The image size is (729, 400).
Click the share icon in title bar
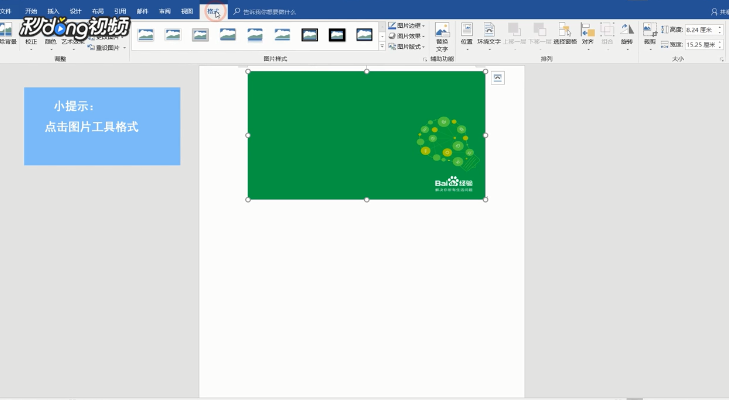[x=715, y=12]
